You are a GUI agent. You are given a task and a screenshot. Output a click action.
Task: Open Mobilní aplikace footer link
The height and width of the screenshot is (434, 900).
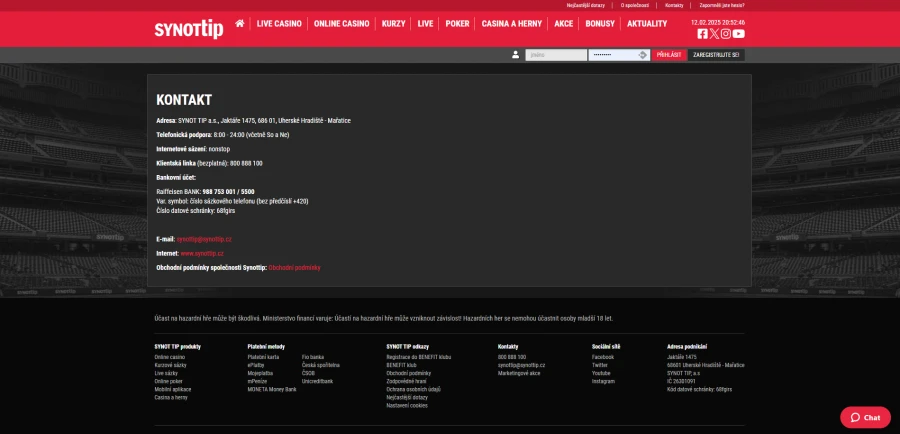[173, 389]
